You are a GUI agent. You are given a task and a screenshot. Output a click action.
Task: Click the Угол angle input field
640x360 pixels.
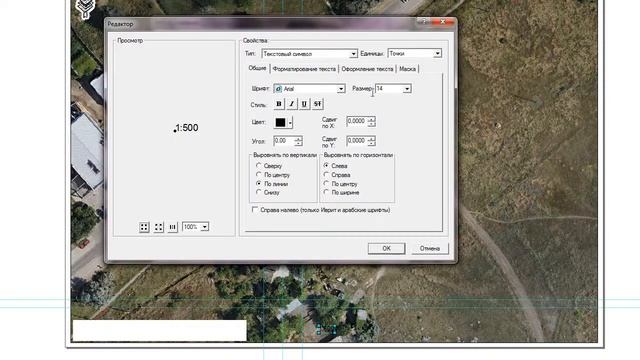[284, 141]
